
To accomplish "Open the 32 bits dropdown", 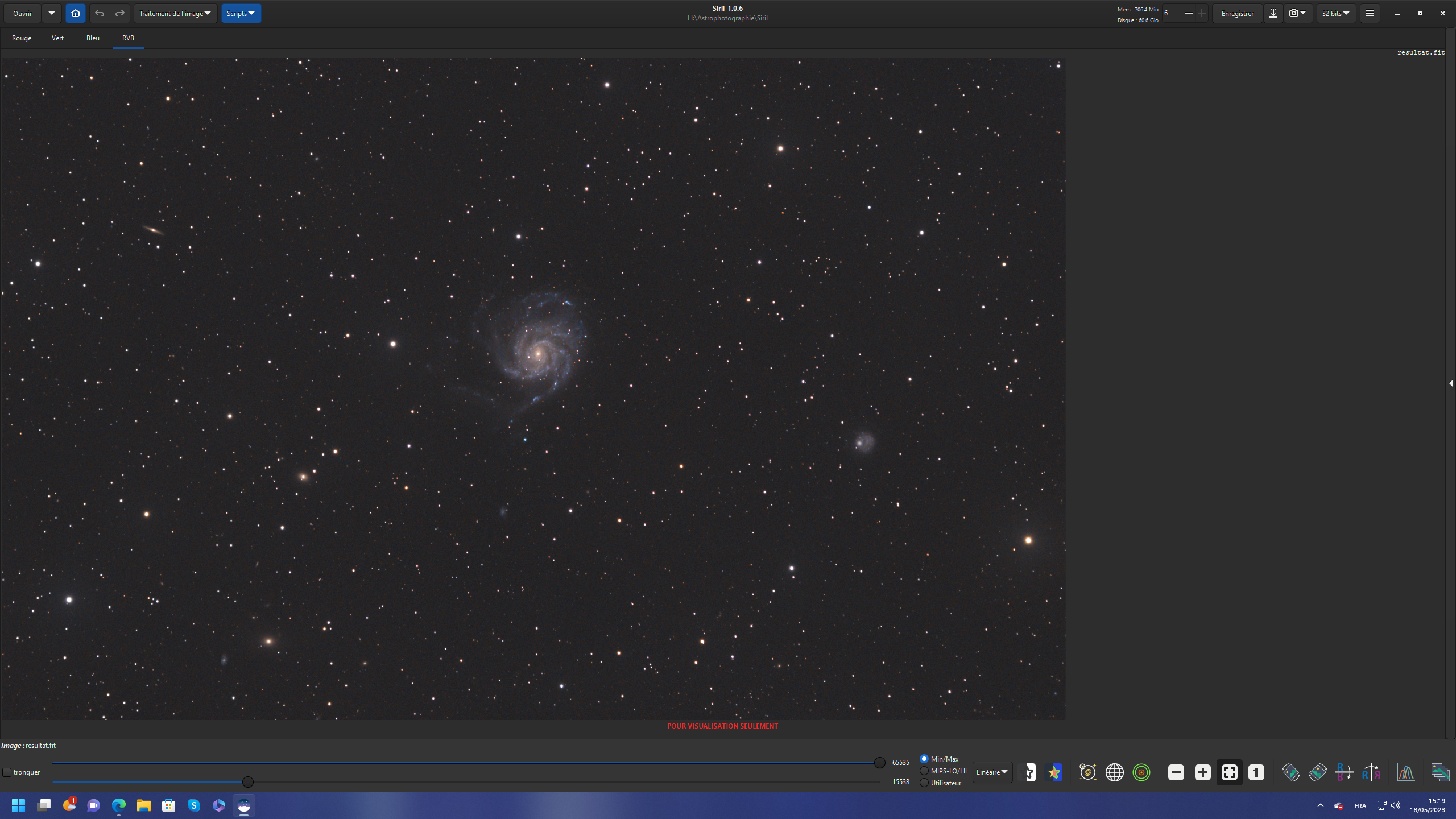I will click(1336, 13).
